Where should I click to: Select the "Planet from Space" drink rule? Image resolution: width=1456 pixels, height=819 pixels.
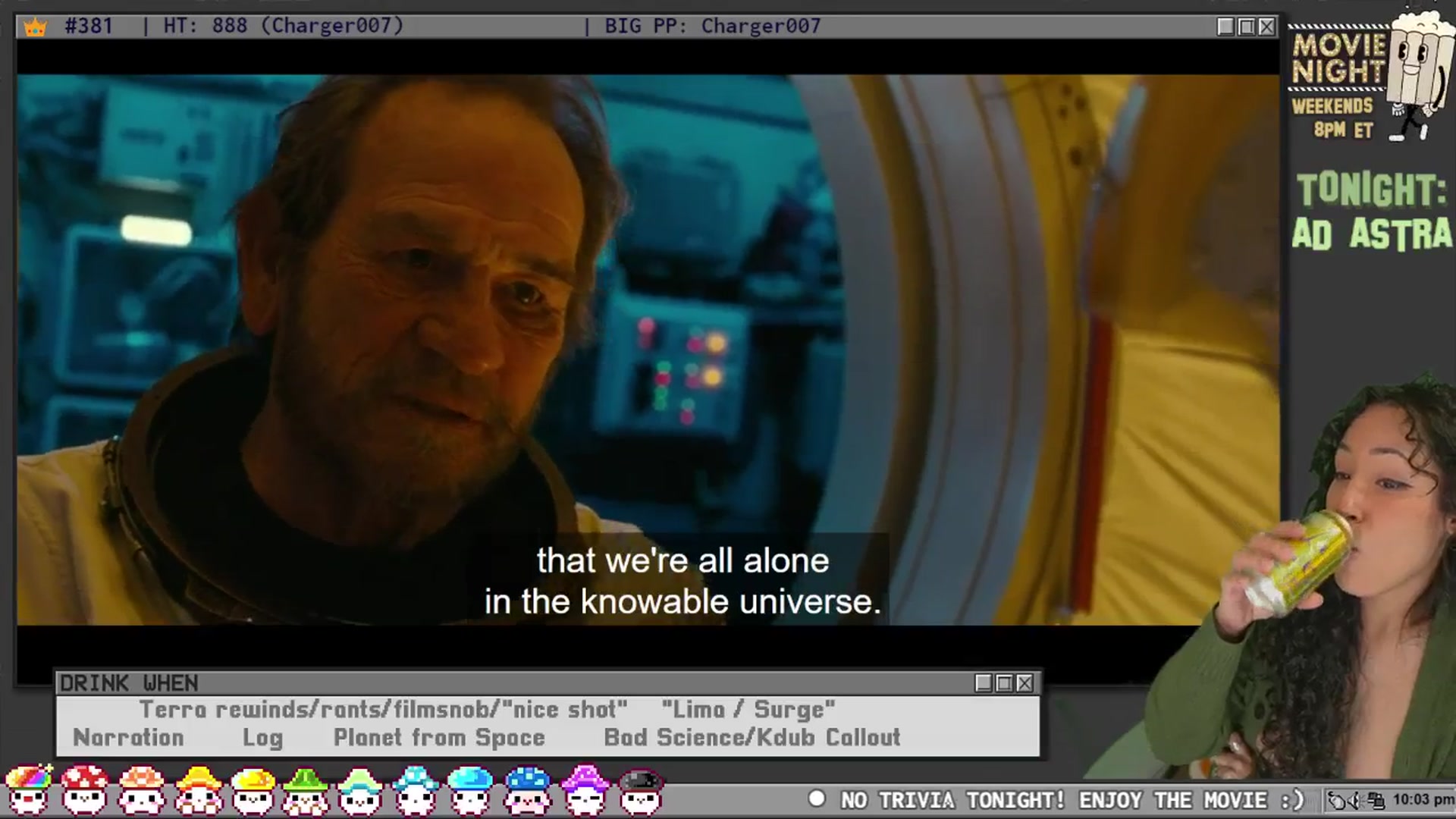pyautogui.click(x=439, y=738)
